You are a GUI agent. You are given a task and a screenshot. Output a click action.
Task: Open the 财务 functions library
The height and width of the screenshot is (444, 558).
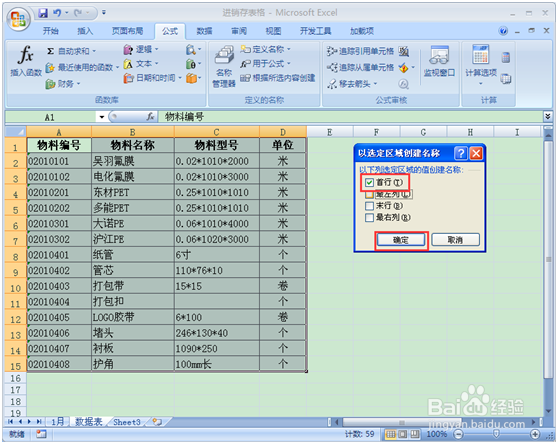[63, 84]
